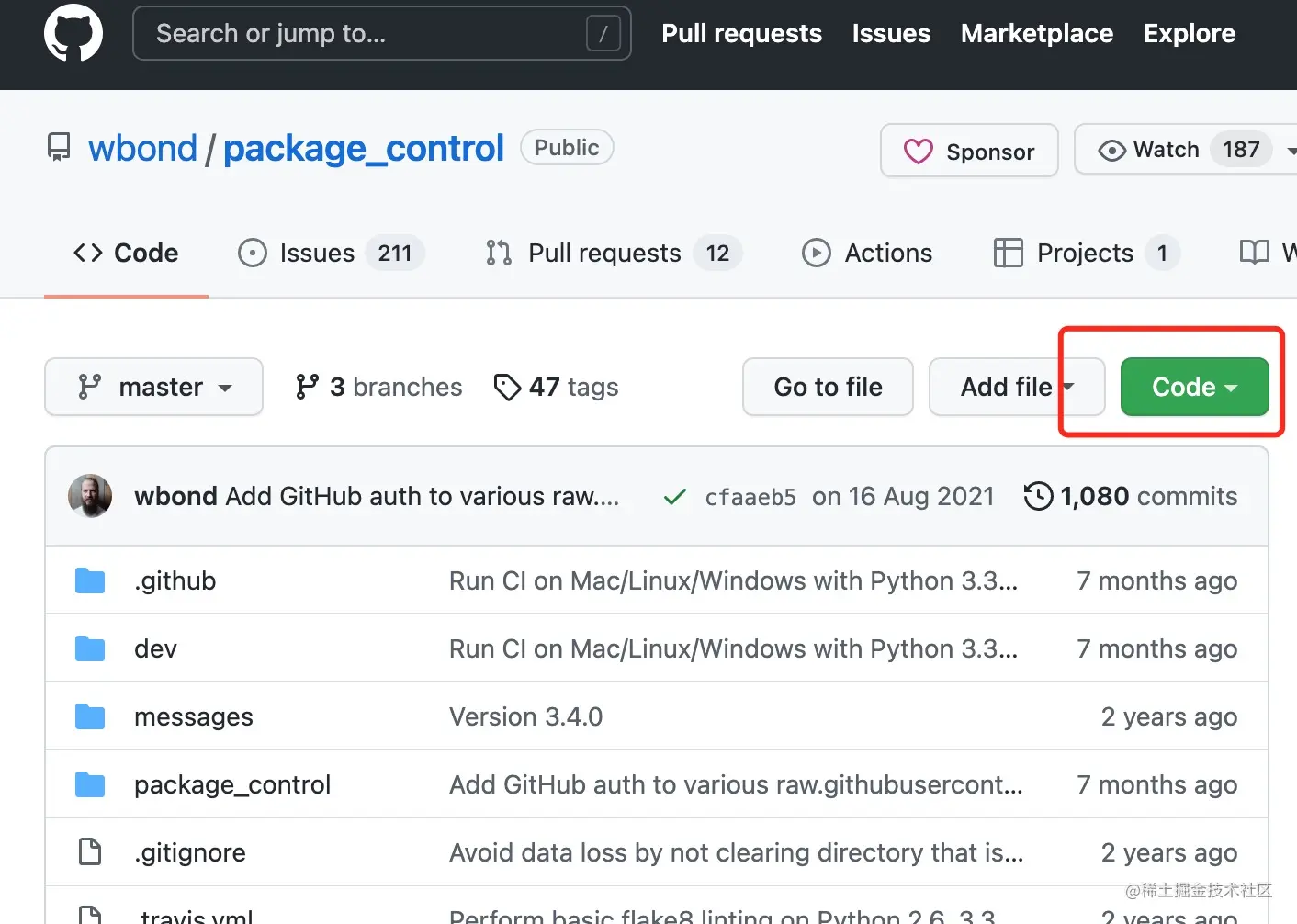The image size is (1297, 924).
Task: Open the Actions tab
Action: click(867, 253)
